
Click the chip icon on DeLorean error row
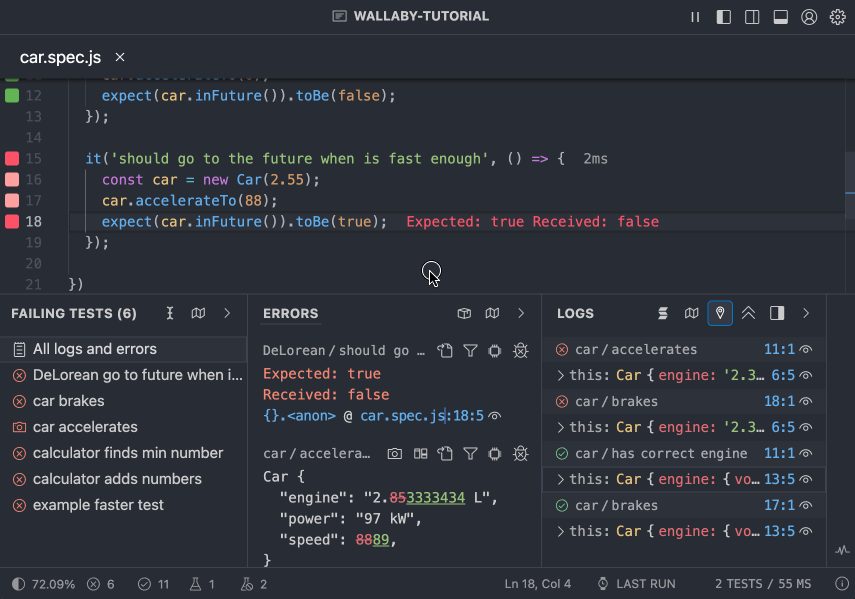pyautogui.click(x=495, y=350)
